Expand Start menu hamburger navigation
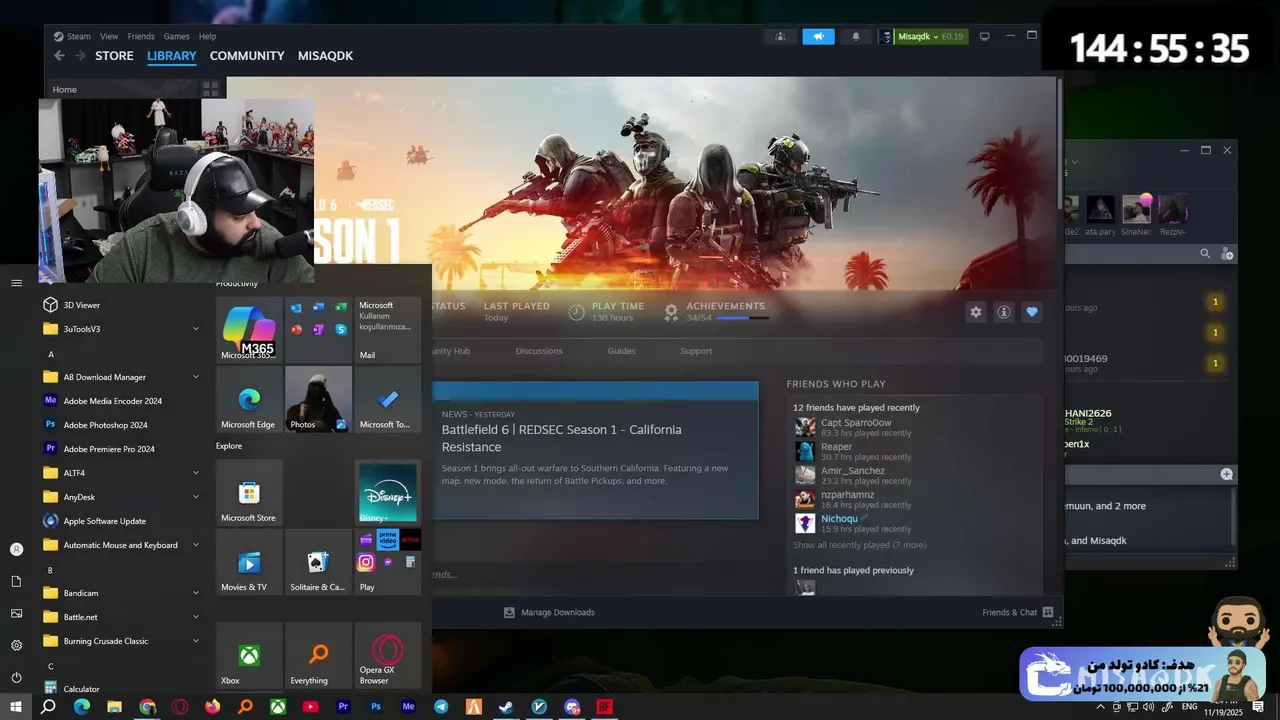This screenshot has width=1280, height=720. [x=16, y=283]
